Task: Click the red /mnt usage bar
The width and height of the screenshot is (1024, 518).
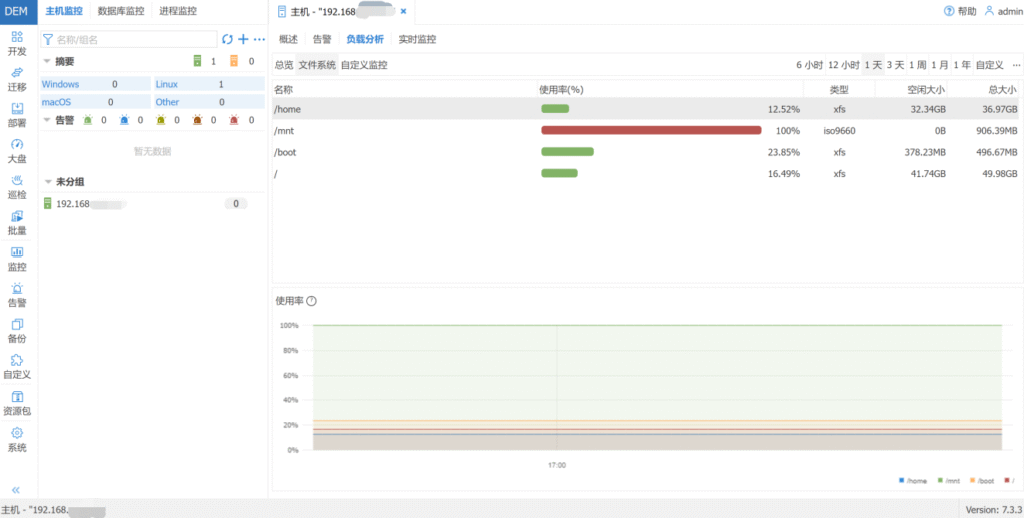Action: click(x=651, y=130)
